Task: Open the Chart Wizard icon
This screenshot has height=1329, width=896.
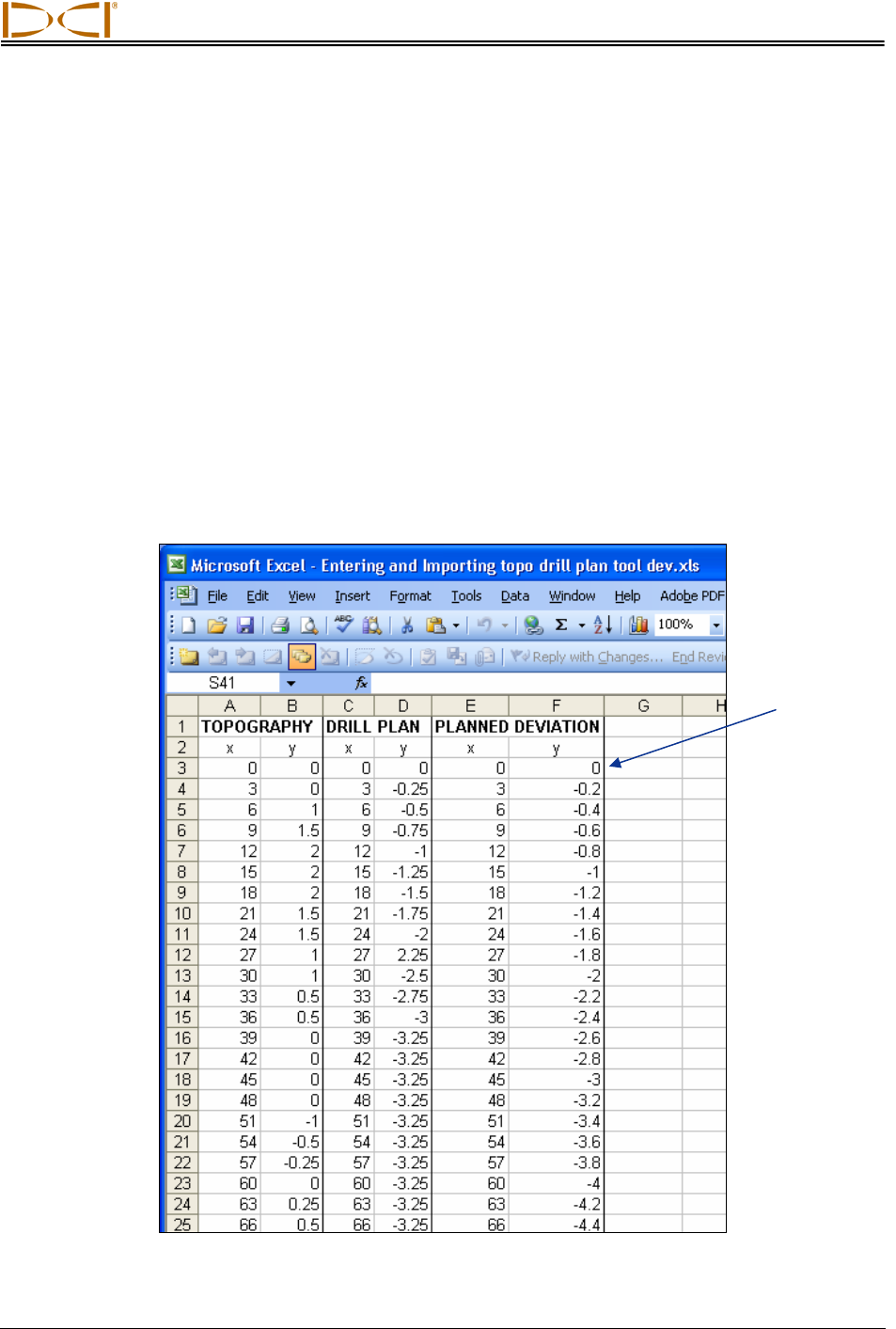Action: [x=638, y=625]
